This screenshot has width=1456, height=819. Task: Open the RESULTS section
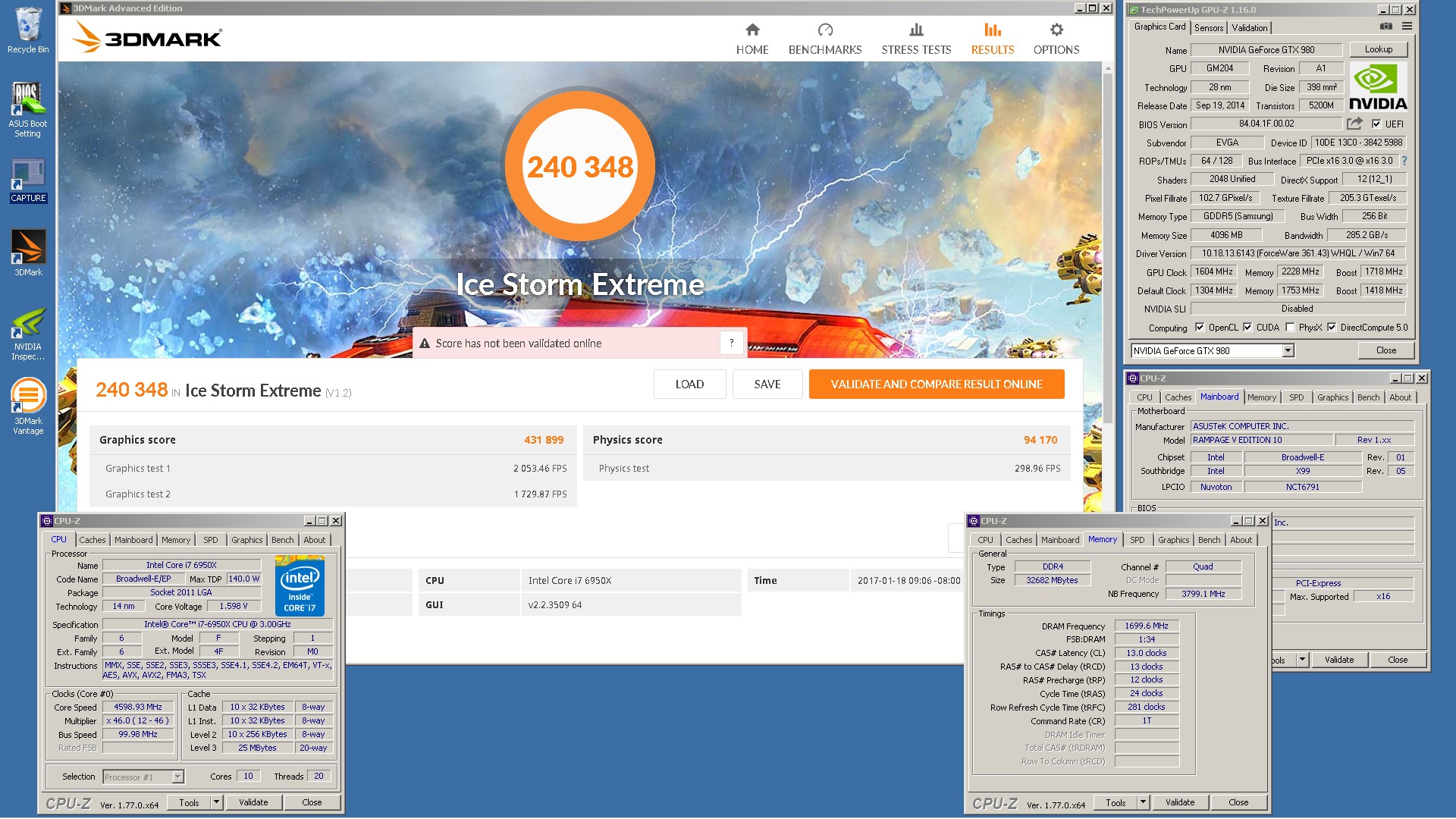[993, 39]
